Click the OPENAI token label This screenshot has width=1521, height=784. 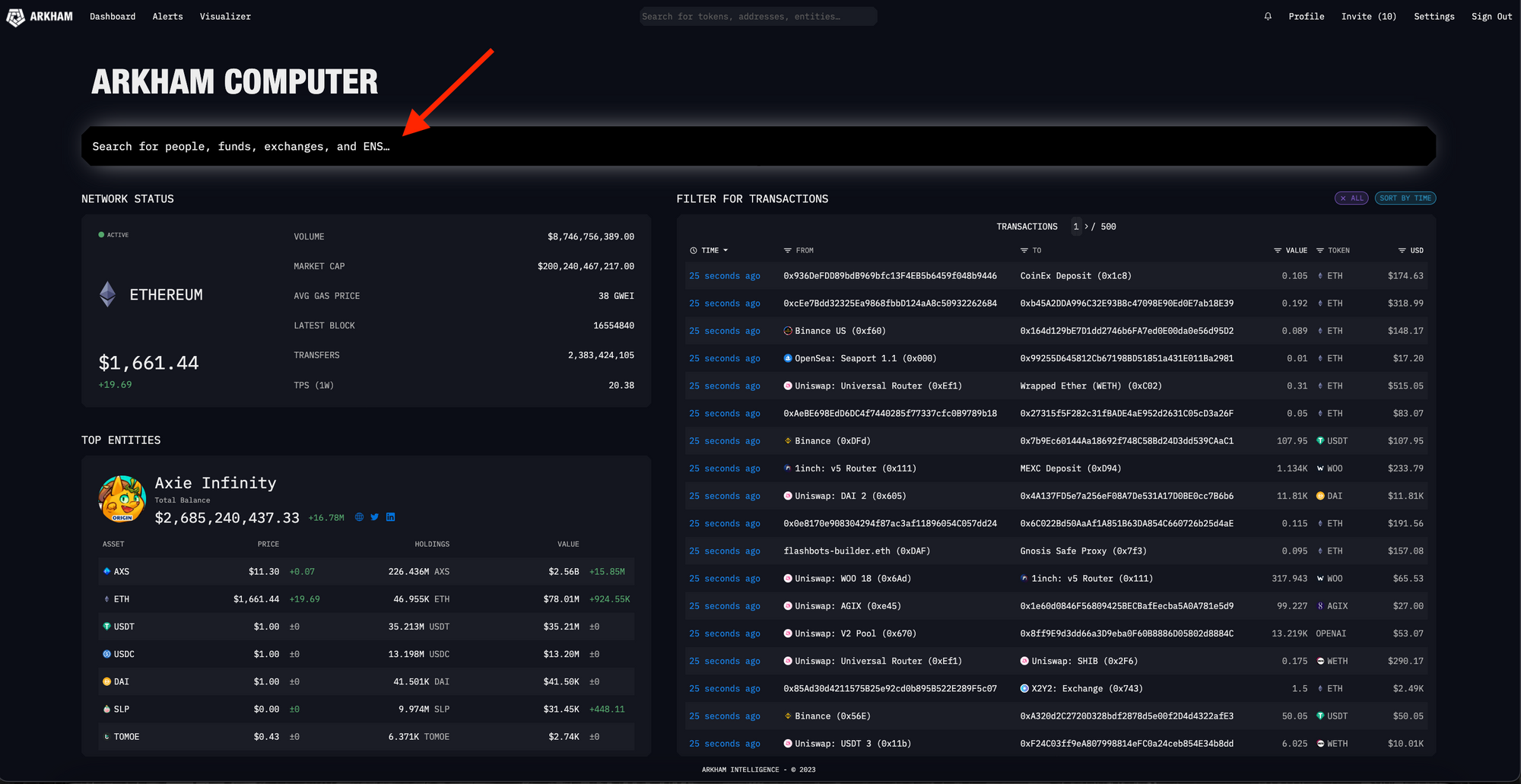pyautogui.click(x=1331, y=633)
